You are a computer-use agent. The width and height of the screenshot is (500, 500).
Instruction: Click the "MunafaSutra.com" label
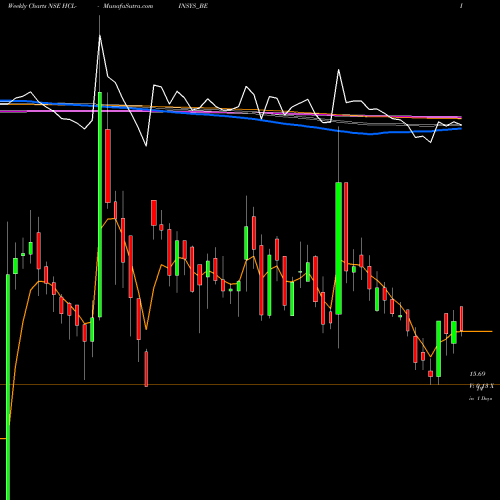pyautogui.click(x=128, y=6)
